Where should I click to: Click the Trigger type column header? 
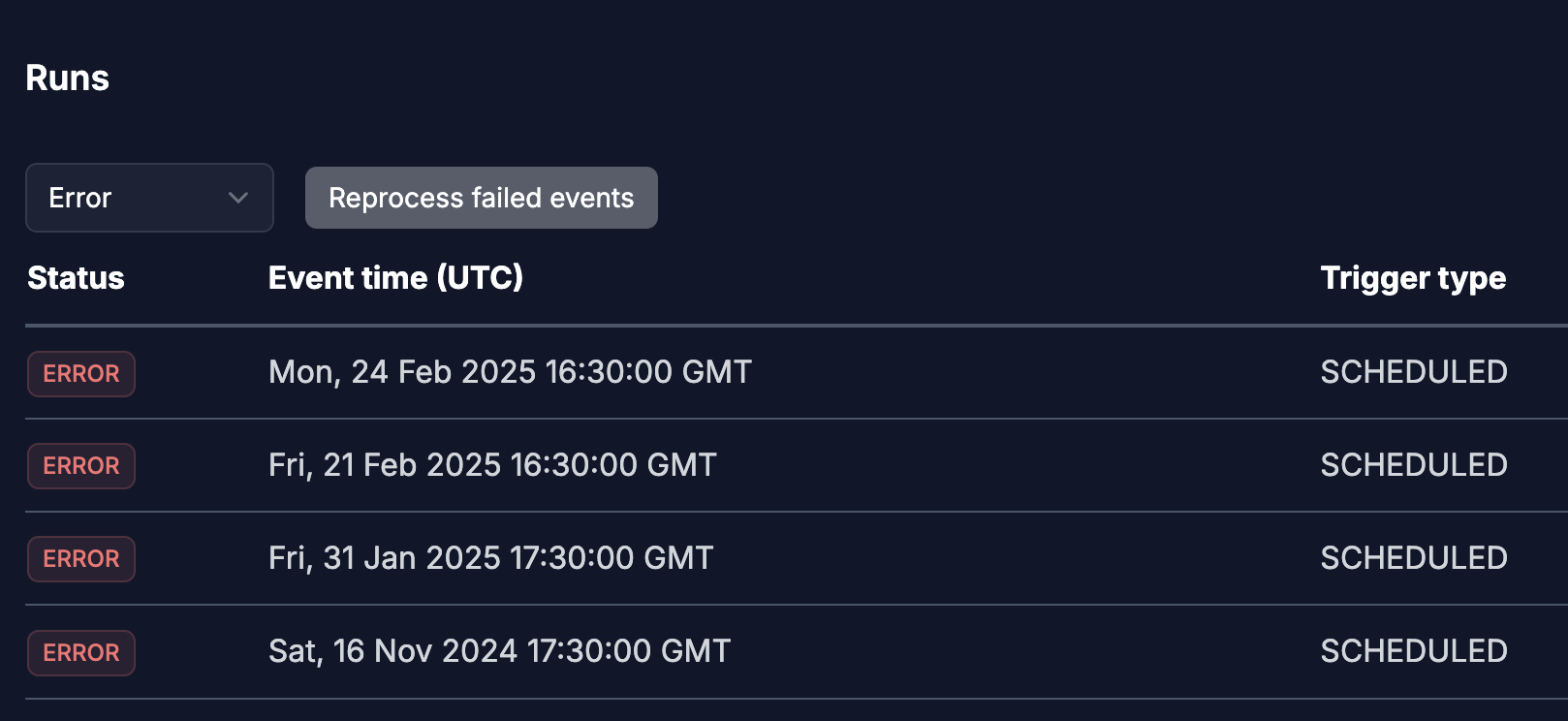[1413, 278]
